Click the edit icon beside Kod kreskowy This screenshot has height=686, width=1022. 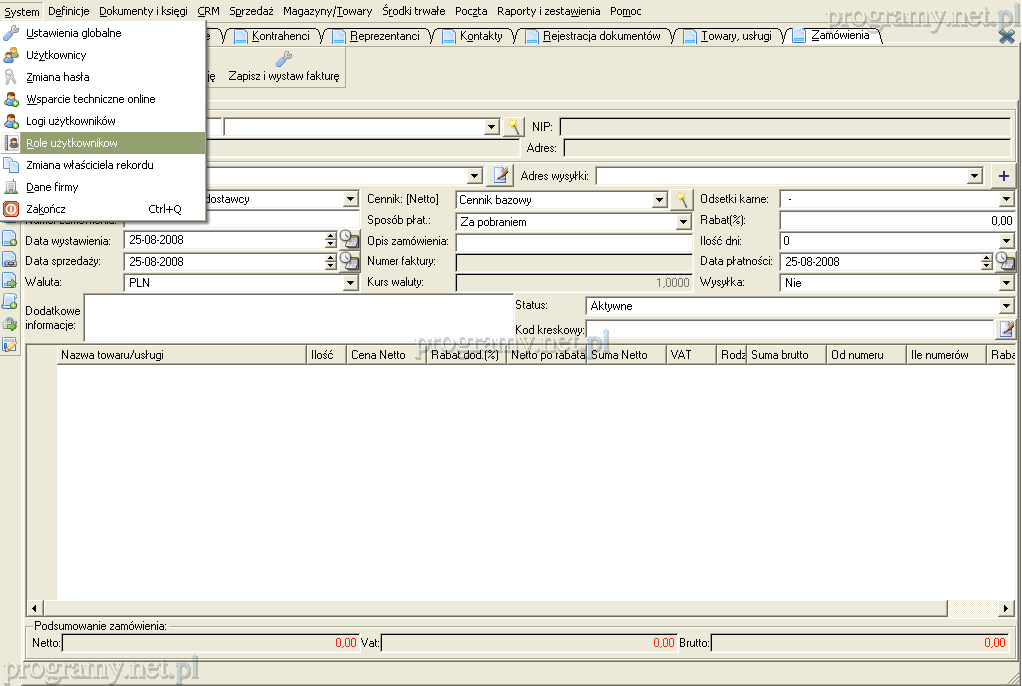coord(1005,329)
